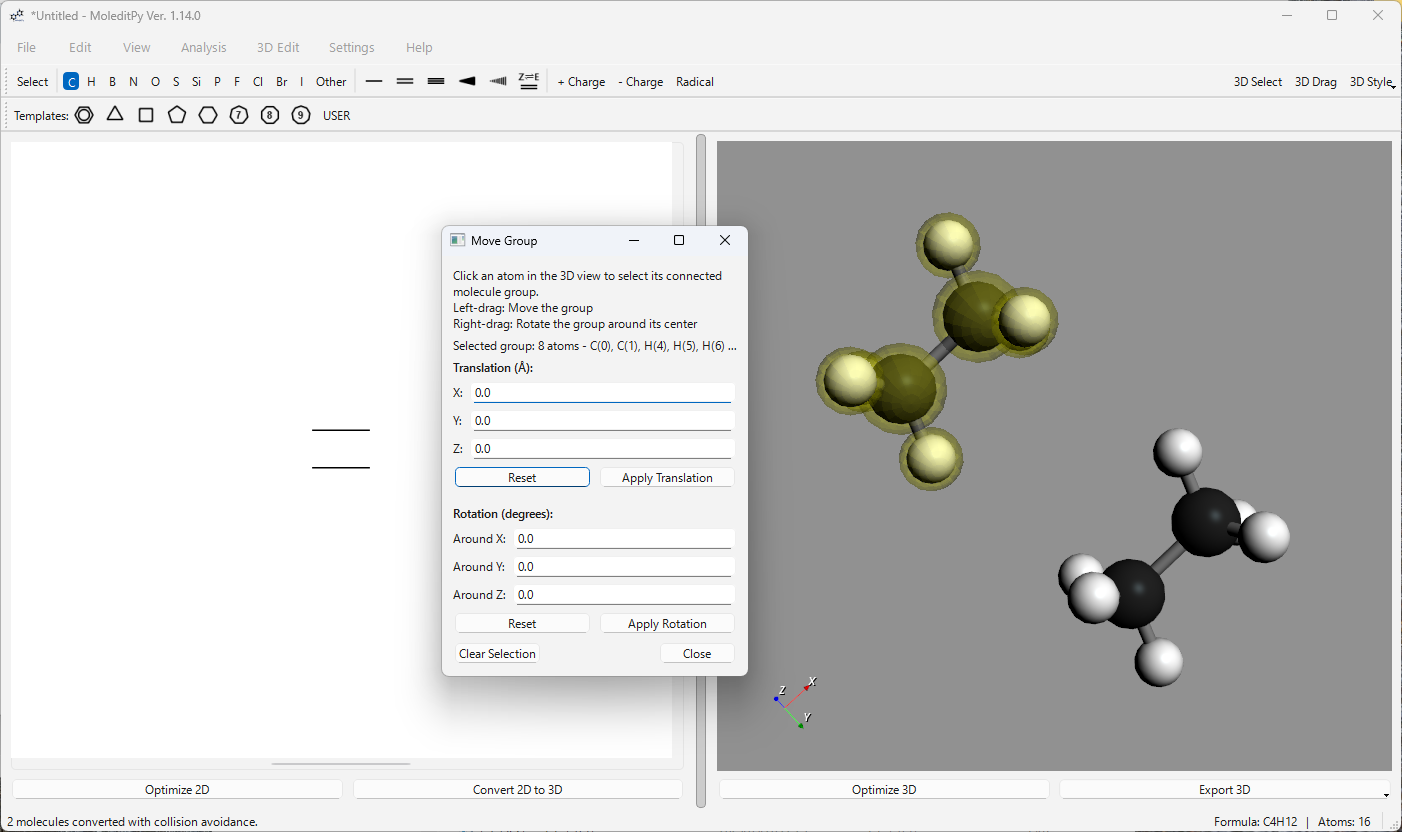Activate the Z/E stereo bond tool
Viewport: 1402px width, 832px height.
pyautogui.click(x=529, y=82)
